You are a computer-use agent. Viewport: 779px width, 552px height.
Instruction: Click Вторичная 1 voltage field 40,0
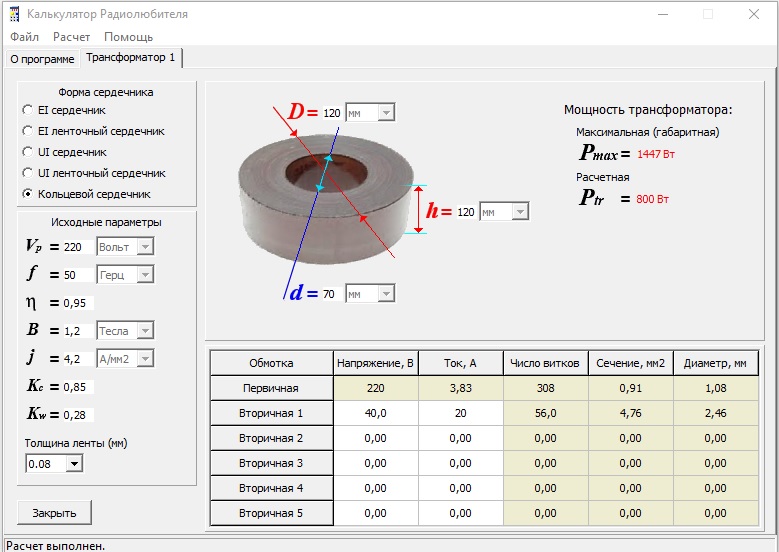375,413
